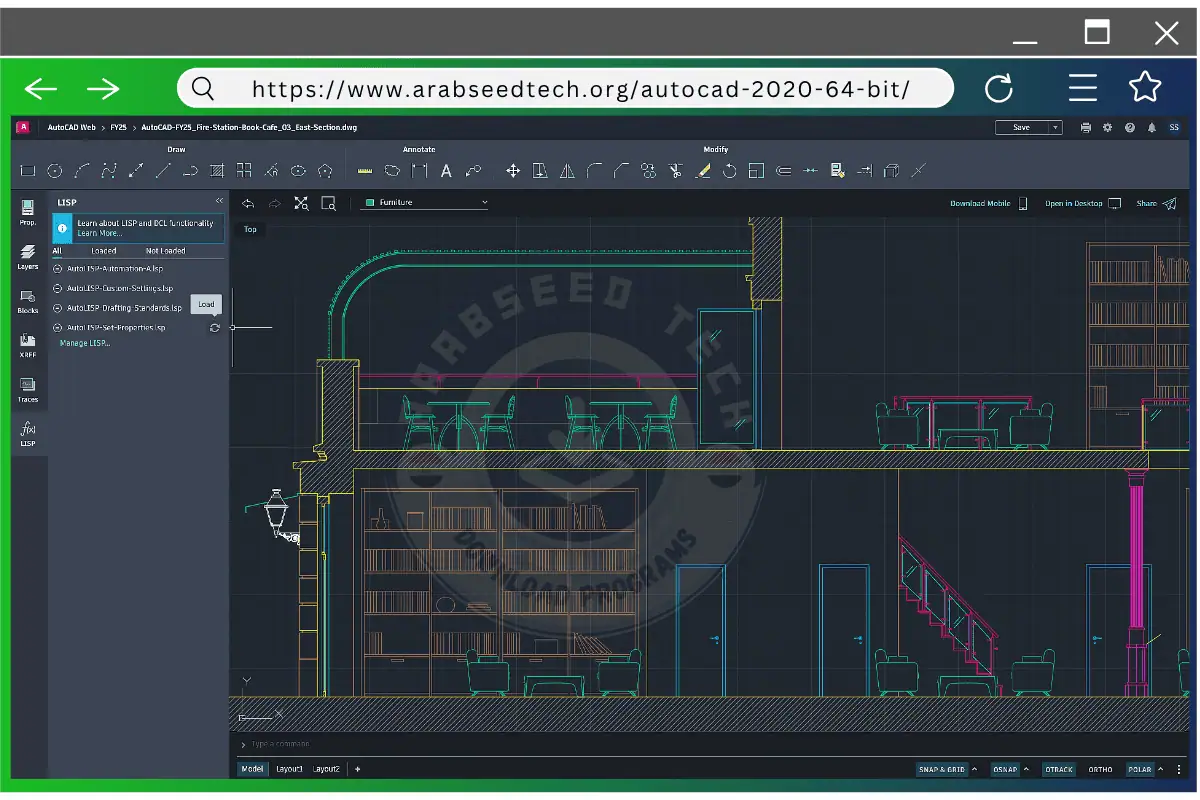Open the Traces panel
Image resolution: width=1200 pixels, height=800 pixels.
coord(28,389)
